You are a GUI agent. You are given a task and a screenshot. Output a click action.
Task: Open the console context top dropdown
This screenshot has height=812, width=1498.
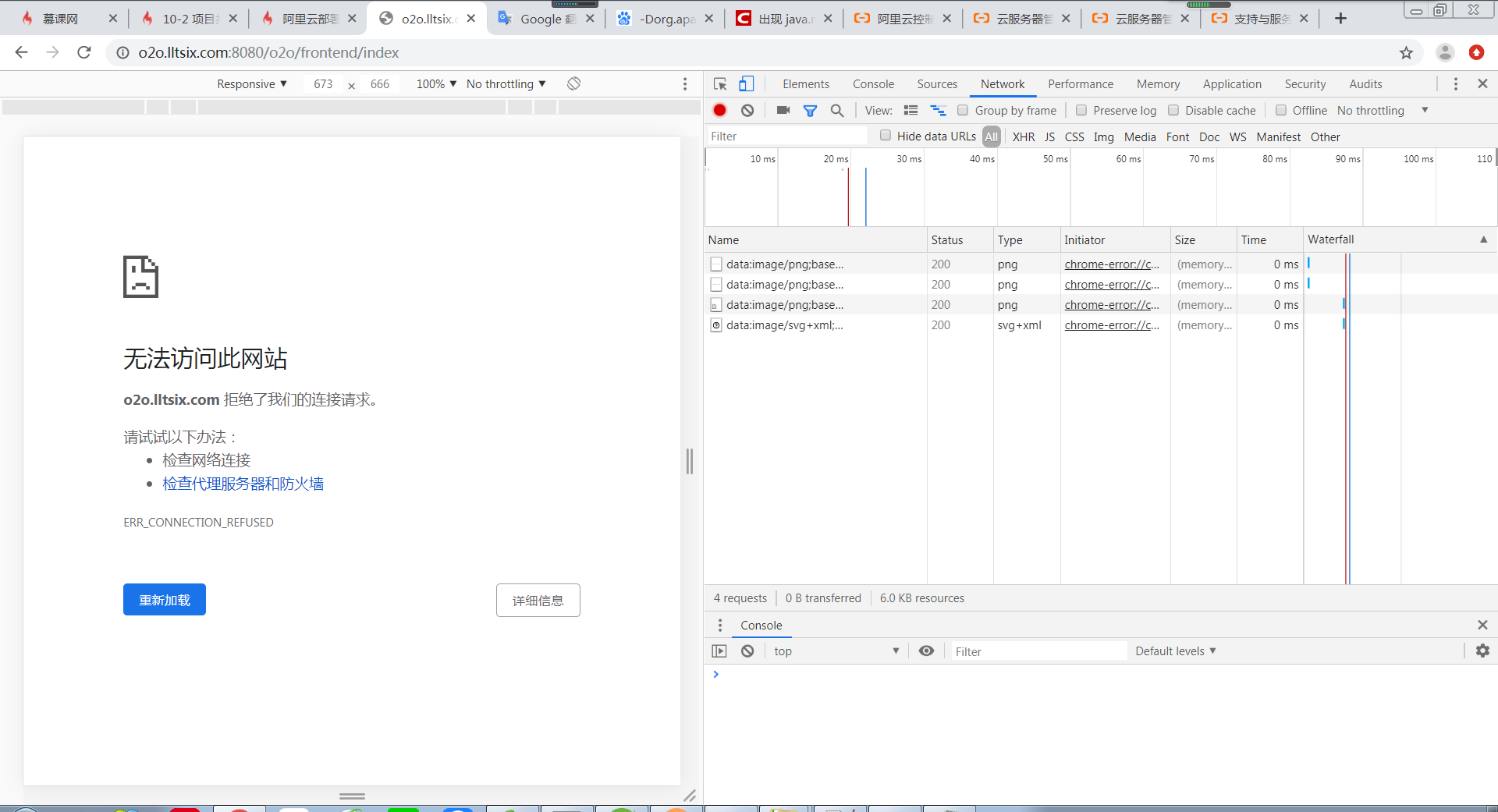(x=836, y=651)
